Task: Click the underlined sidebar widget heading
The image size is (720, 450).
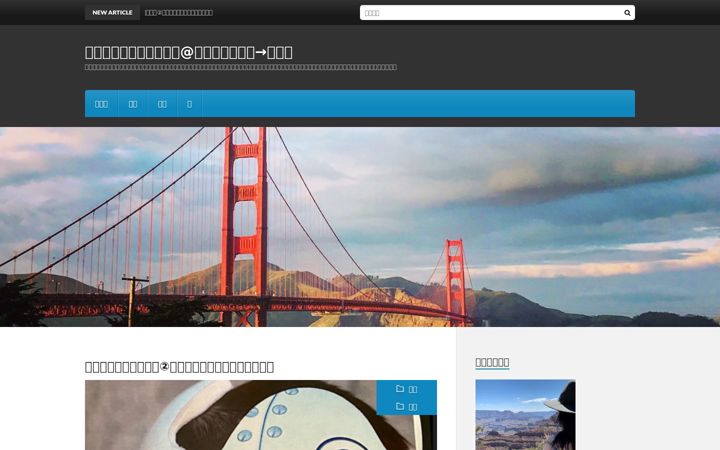Action: click(x=492, y=362)
